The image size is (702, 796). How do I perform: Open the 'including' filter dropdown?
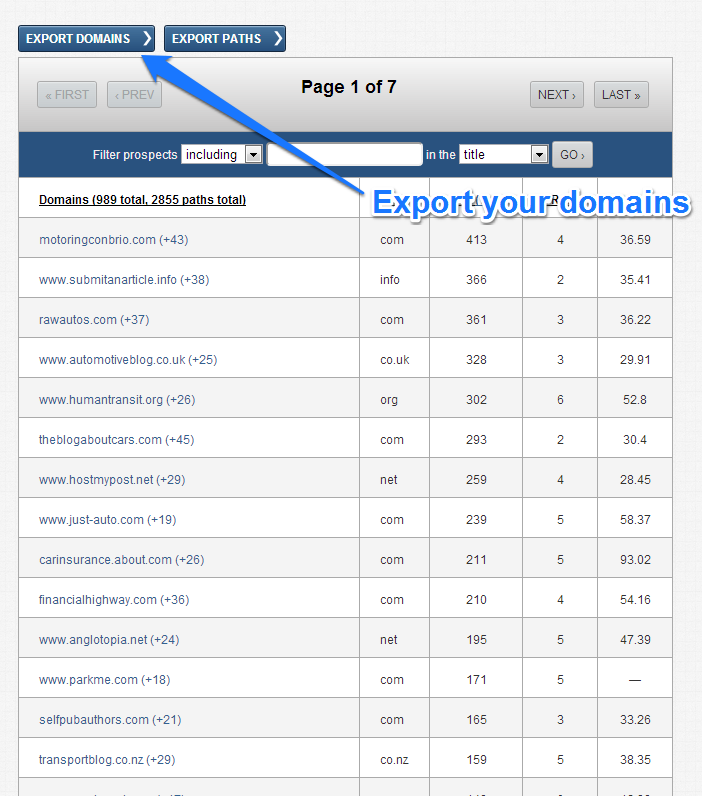pyautogui.click(x=222, y=155)
